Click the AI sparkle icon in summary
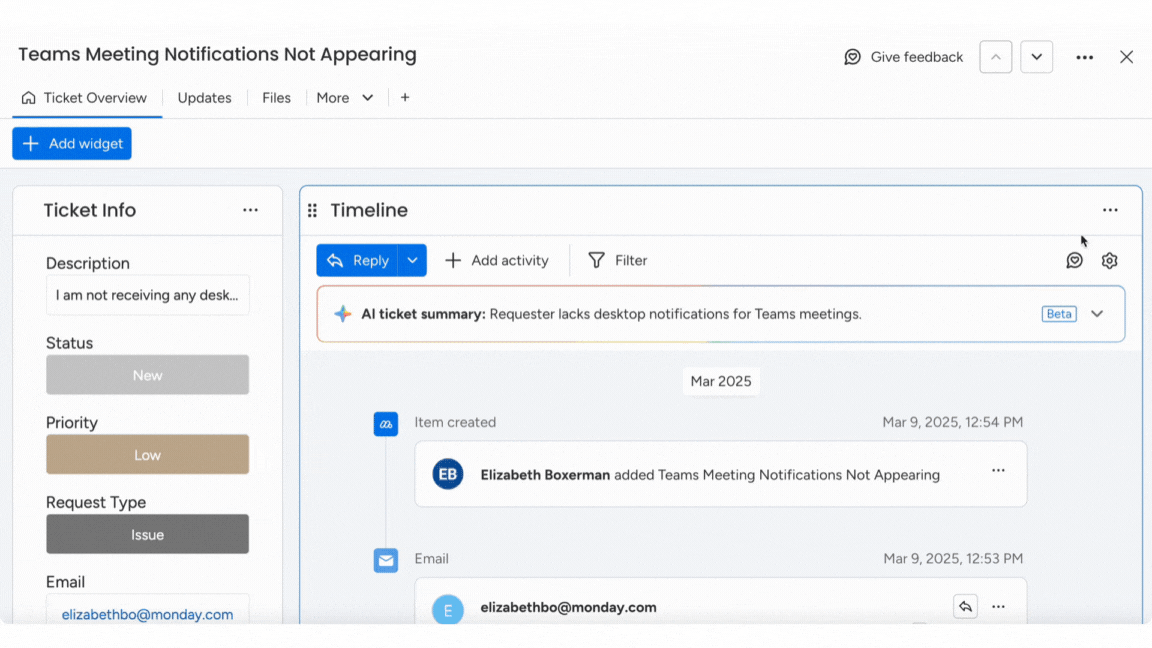Image resolution: width=1152 pixels, height=648 pixels. (x=342, y=314)
